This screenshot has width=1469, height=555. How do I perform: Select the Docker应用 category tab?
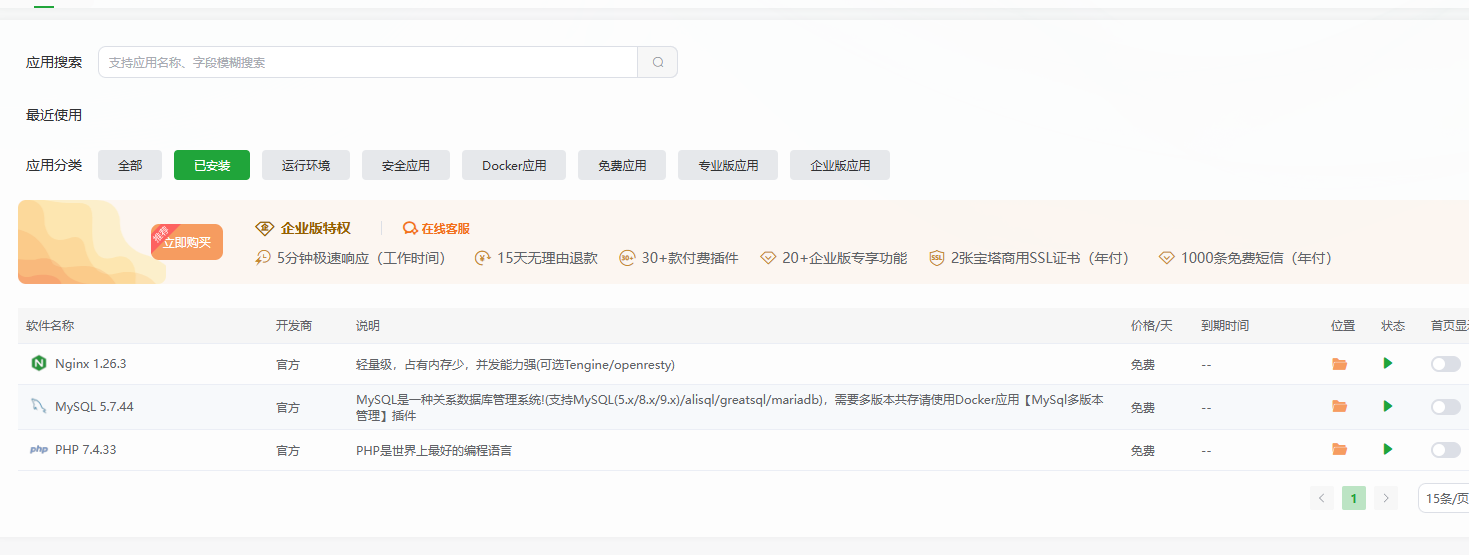tap(514, 165)
